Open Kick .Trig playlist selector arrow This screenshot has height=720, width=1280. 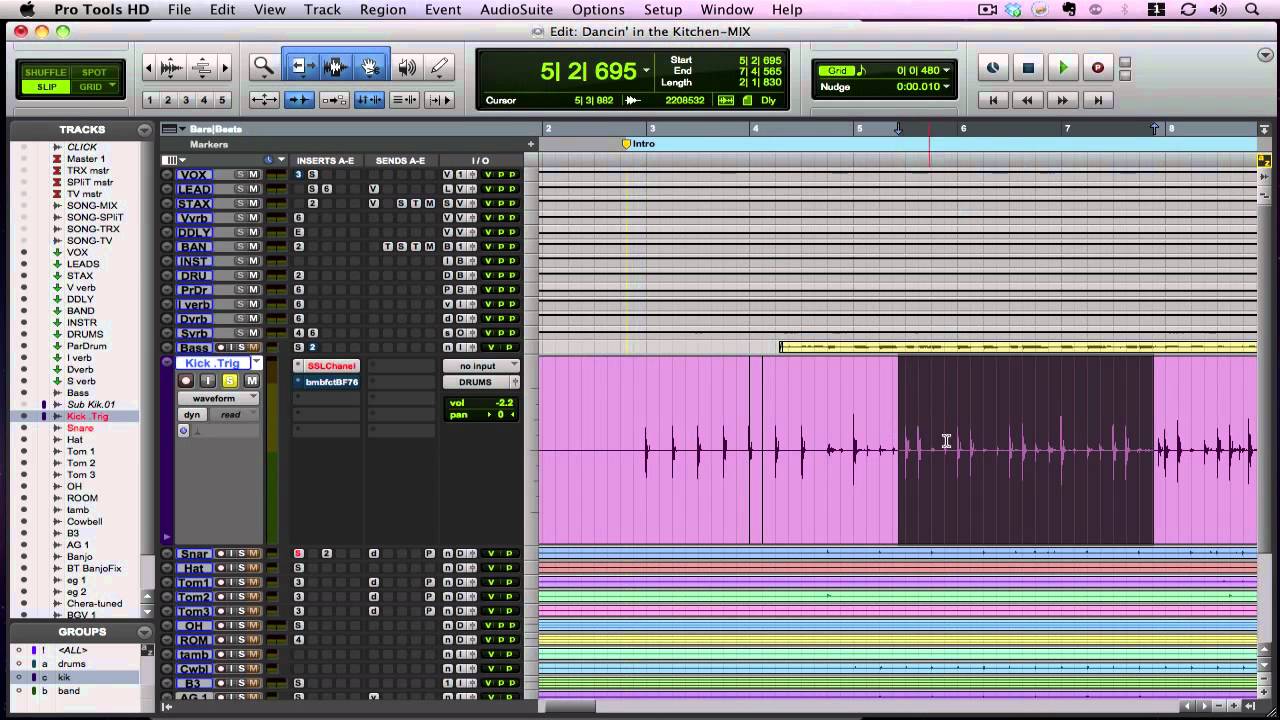pos(256,362)
